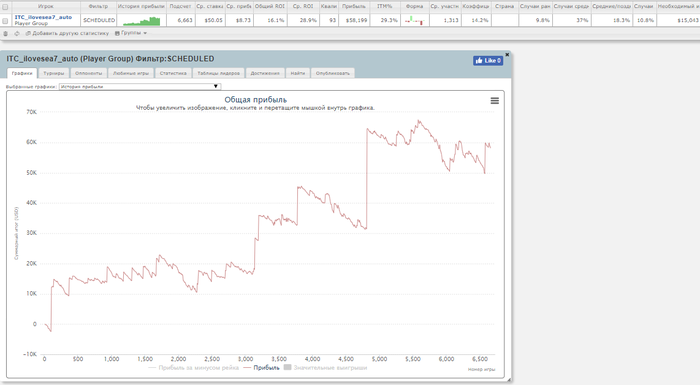The image size is (700, 385).
Task: Toggle the Значительные выигрыши legend item
Action: [x=325, y=368]
